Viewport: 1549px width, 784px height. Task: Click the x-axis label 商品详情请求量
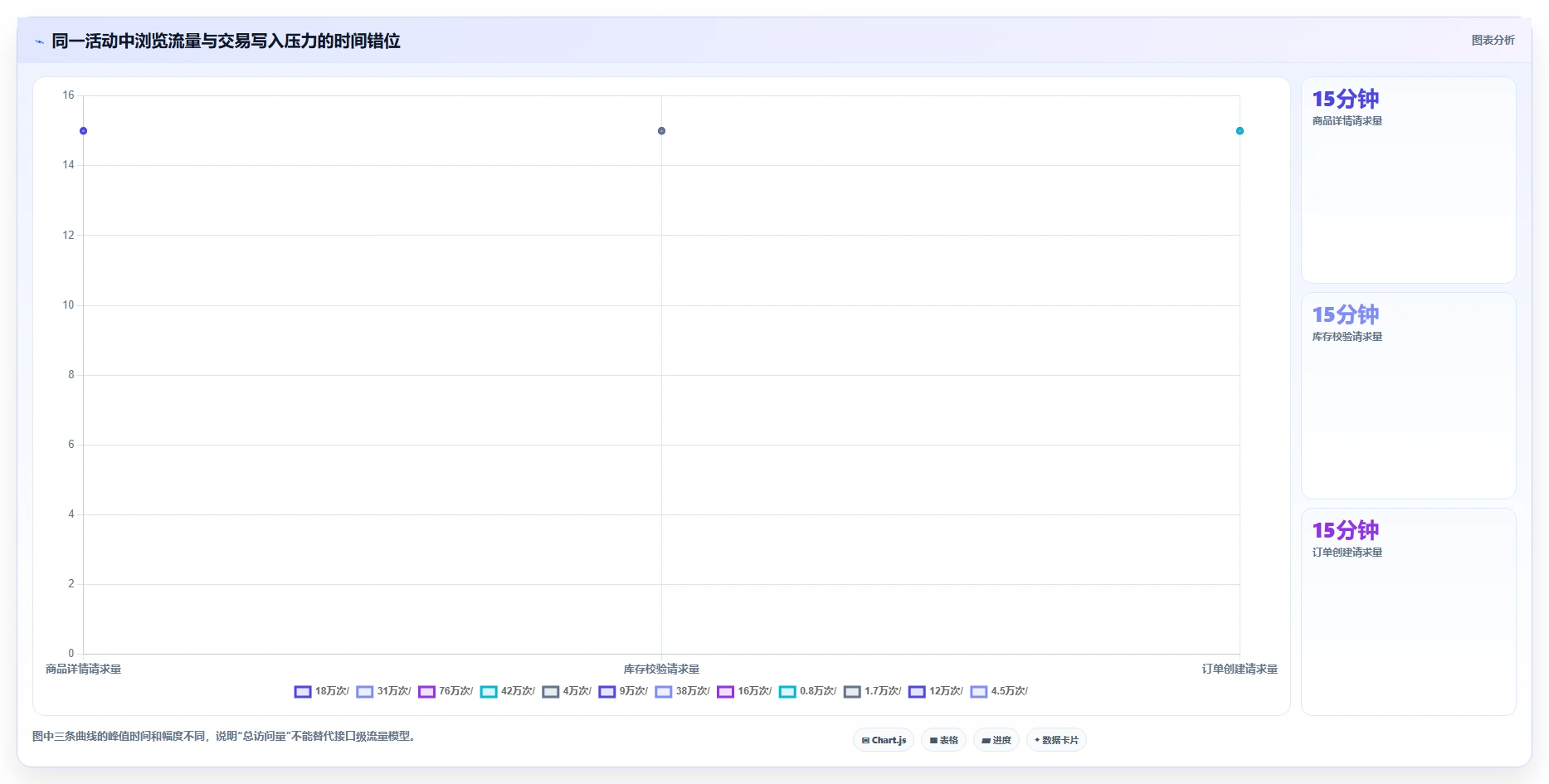coord(83,669)
